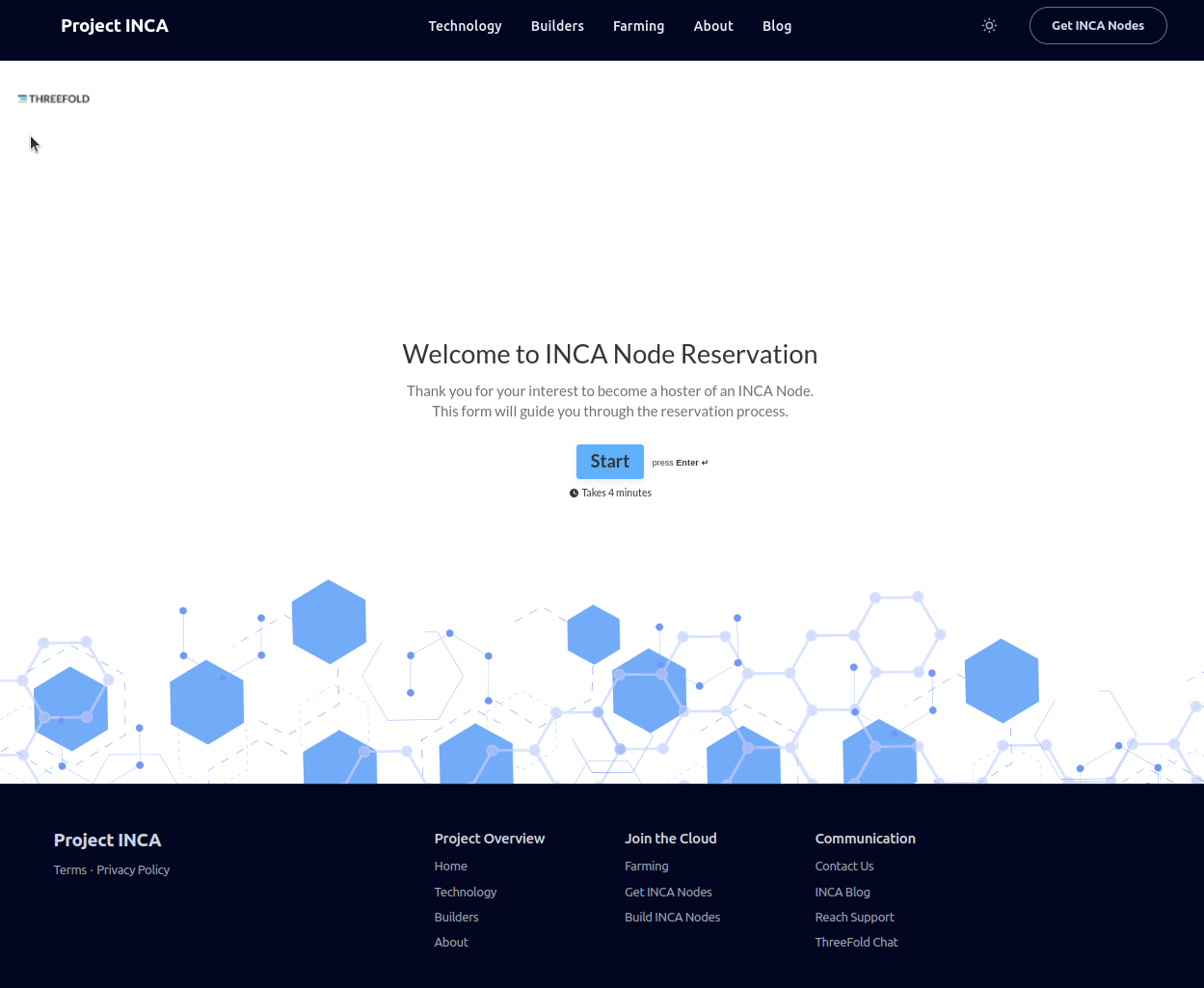Viewport: 1204px width, 988px height.
Task: Click Home under Project Overview
Action: pyautogui.click(x=450, y=866)
